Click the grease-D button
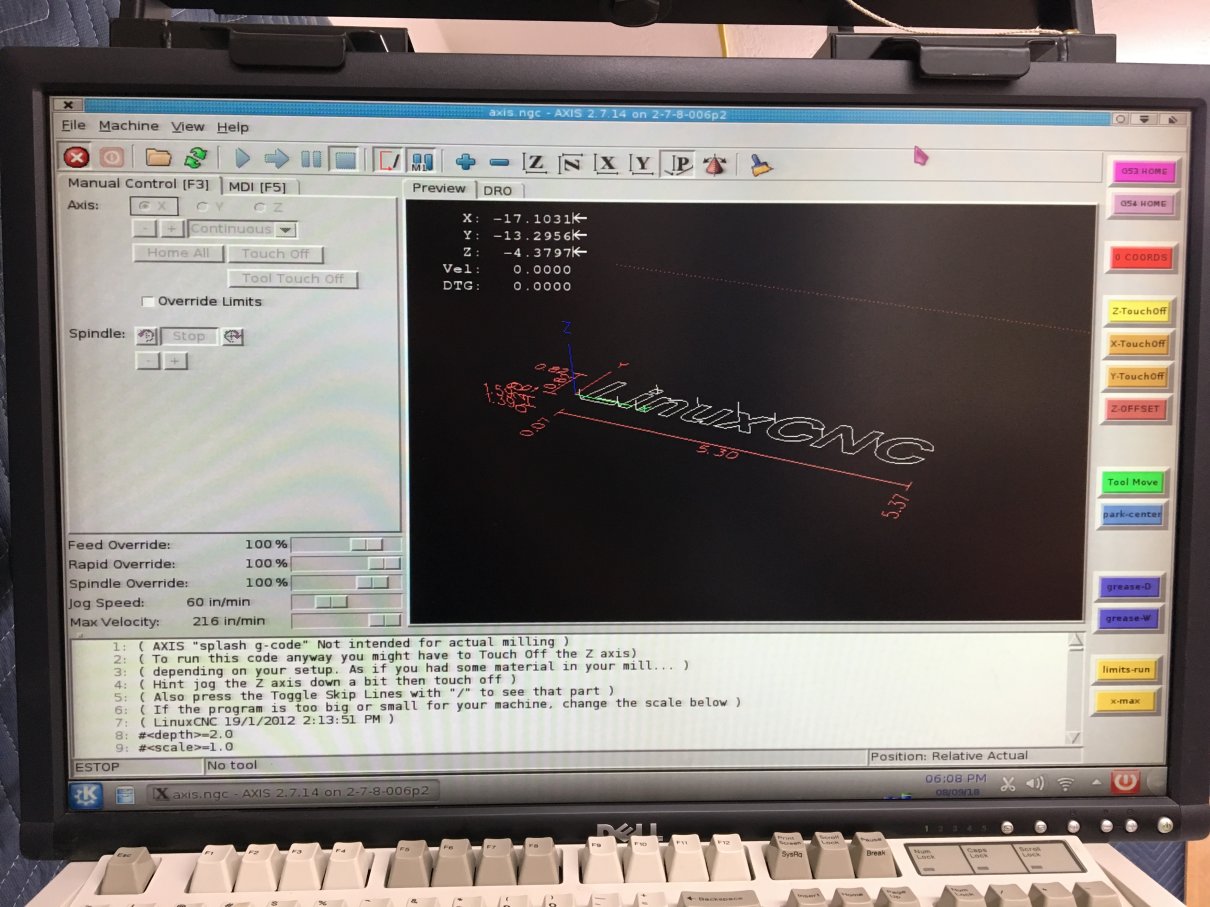Image resolution: width=1210 pixels, height=907 pixels. click(x=1130, y=586)
